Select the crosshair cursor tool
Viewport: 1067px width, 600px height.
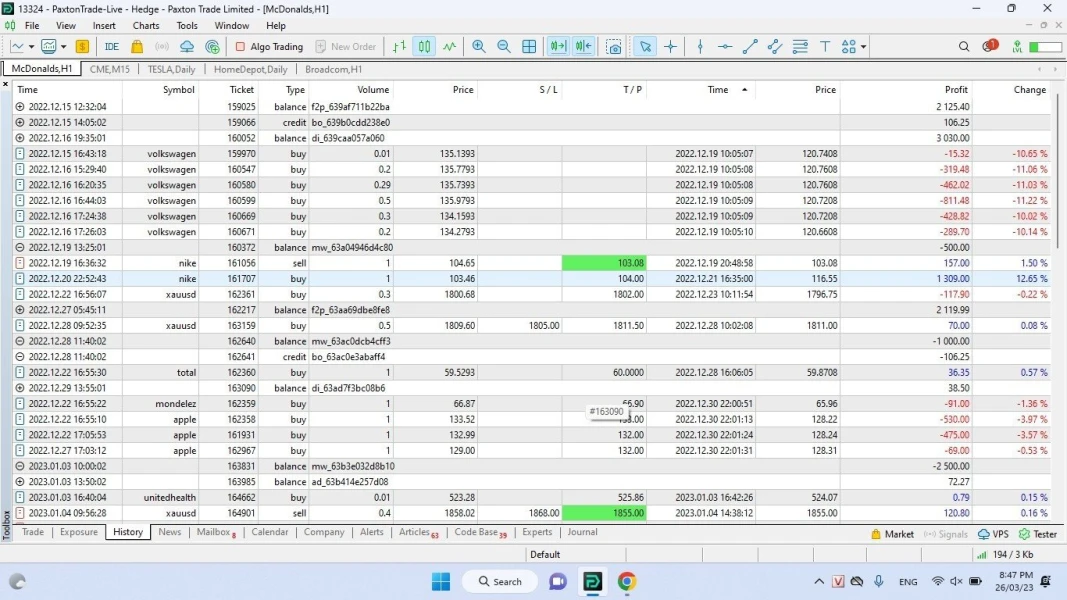coord(670,46)
